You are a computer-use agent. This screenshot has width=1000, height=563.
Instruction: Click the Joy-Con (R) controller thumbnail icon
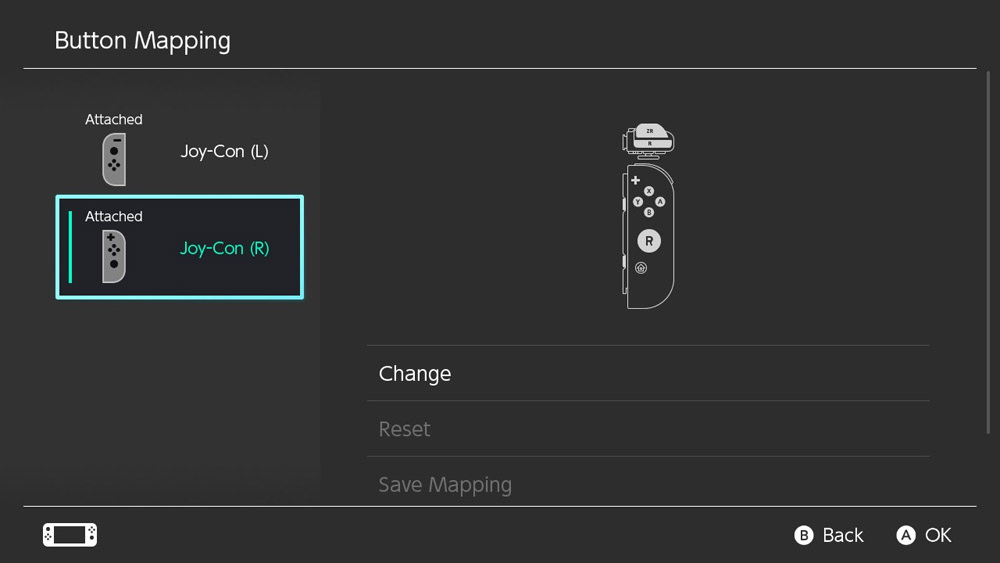tap(114, 256)
